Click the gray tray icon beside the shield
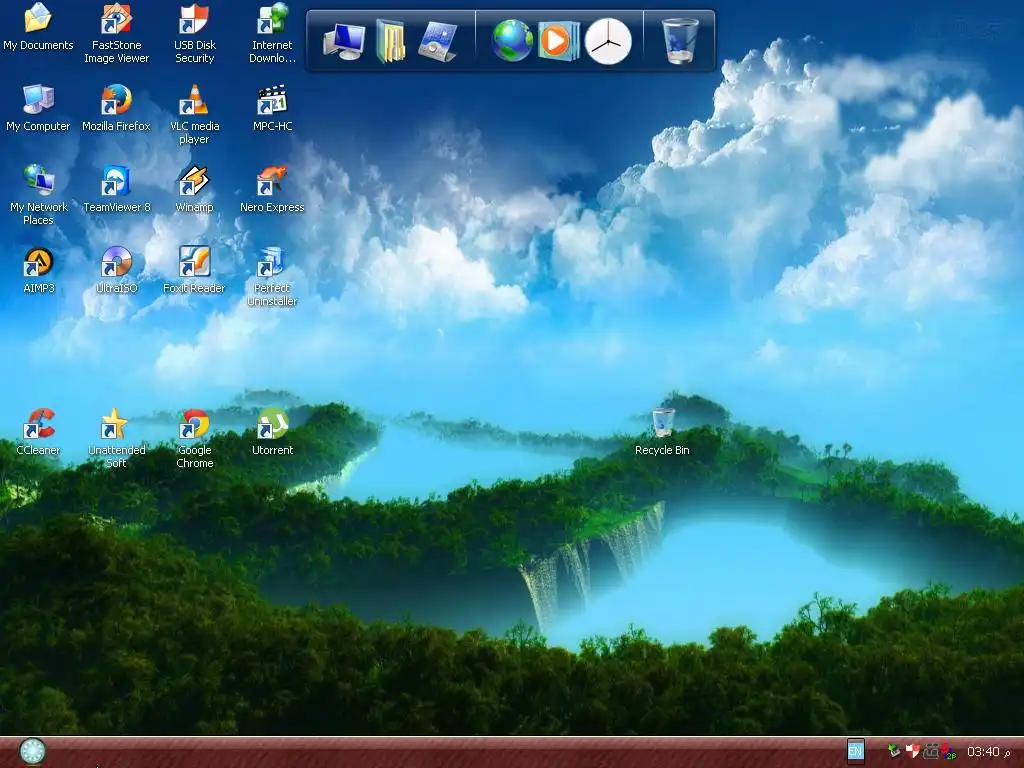The width and height of the screenshot is (1024, 768). [930, 752]
